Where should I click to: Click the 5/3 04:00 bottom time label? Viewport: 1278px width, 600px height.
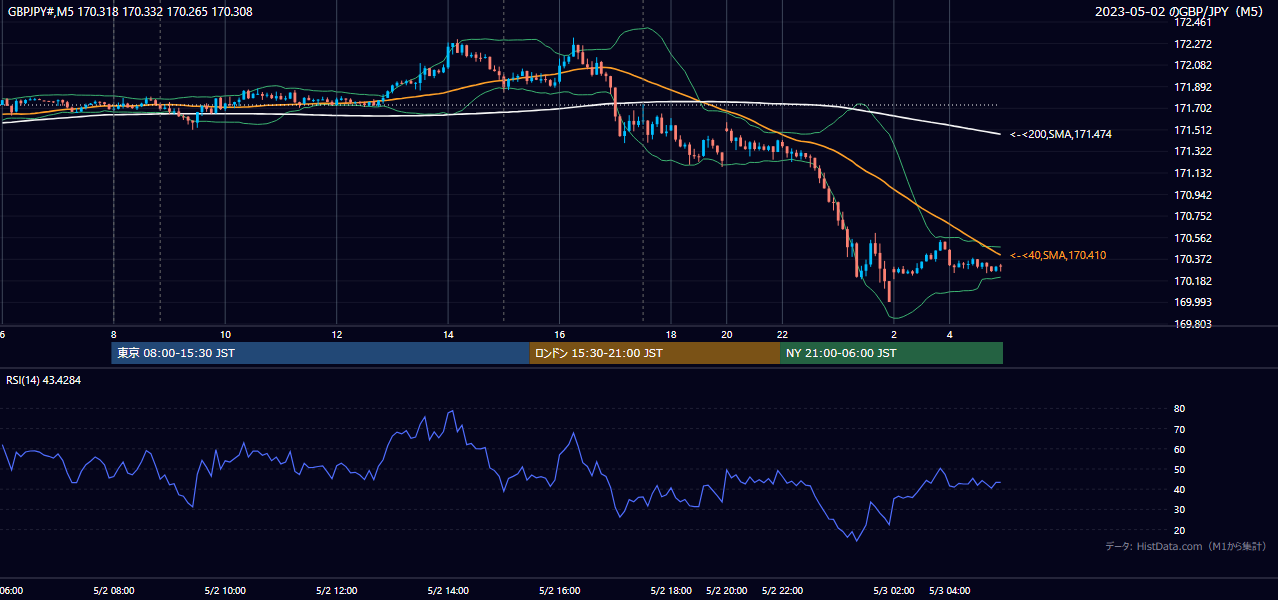coord(950,591)
